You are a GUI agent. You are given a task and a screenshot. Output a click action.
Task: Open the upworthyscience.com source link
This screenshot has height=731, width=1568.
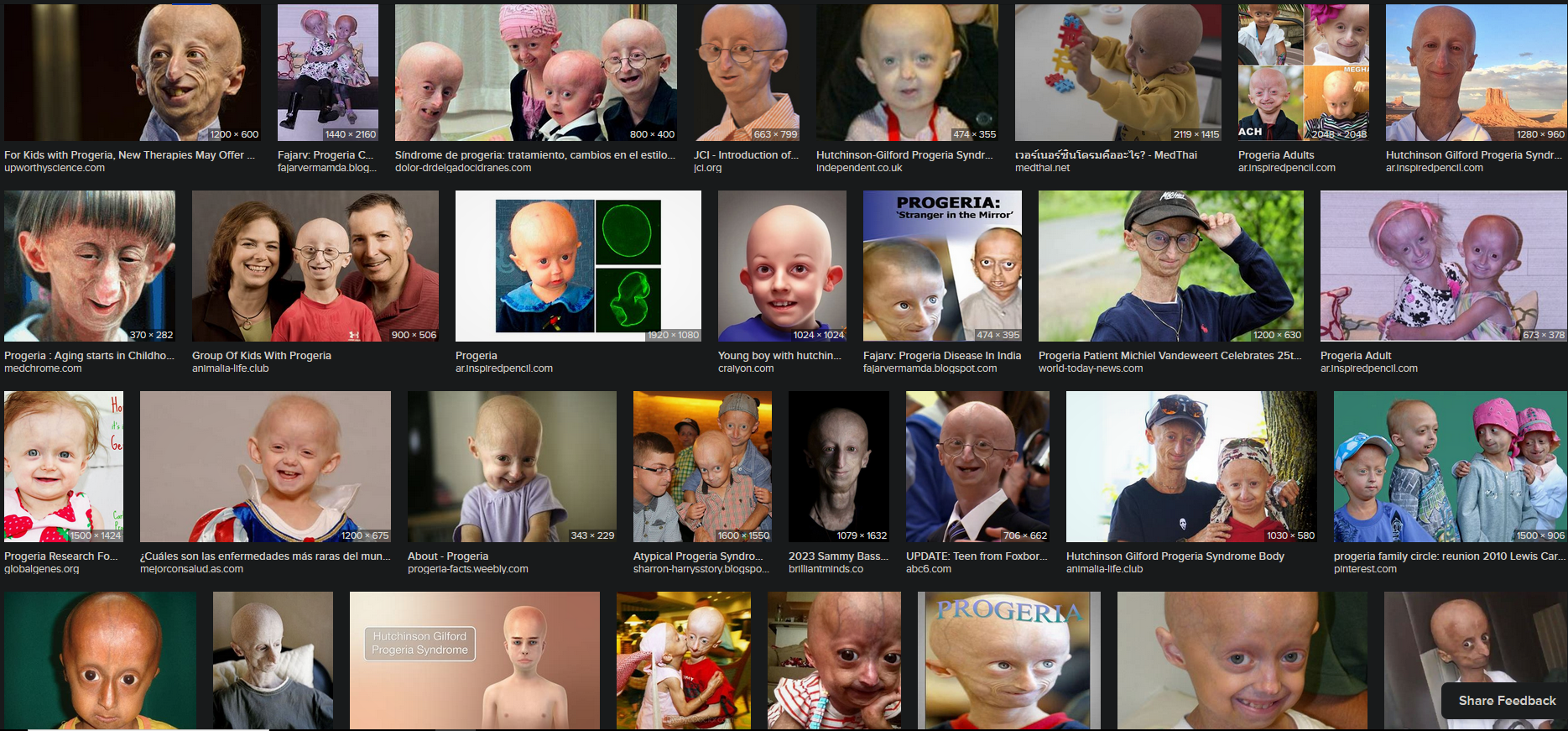coord(55,168)
